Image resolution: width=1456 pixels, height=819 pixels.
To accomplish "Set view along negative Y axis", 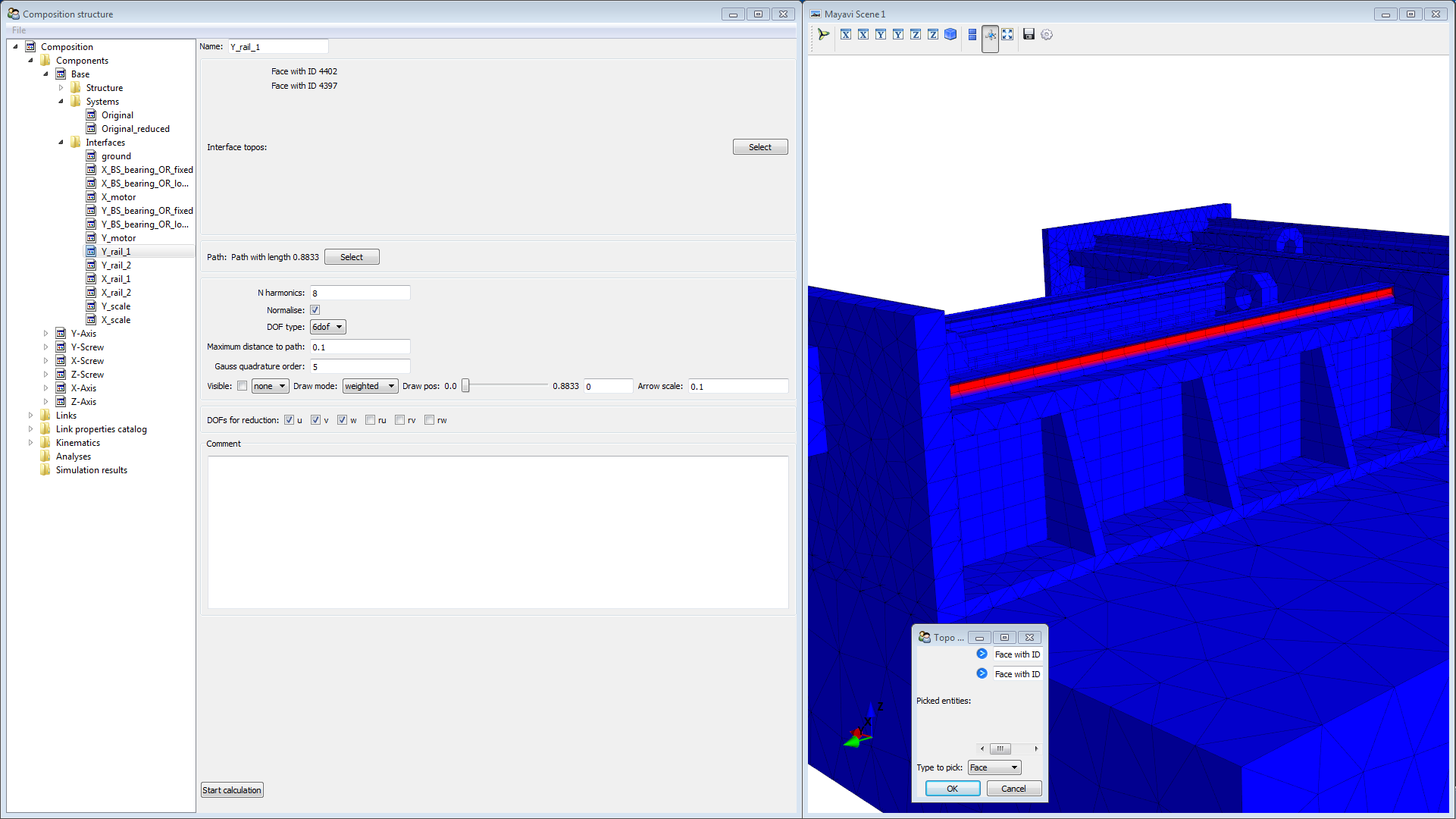I will click(x=898, y=34).
